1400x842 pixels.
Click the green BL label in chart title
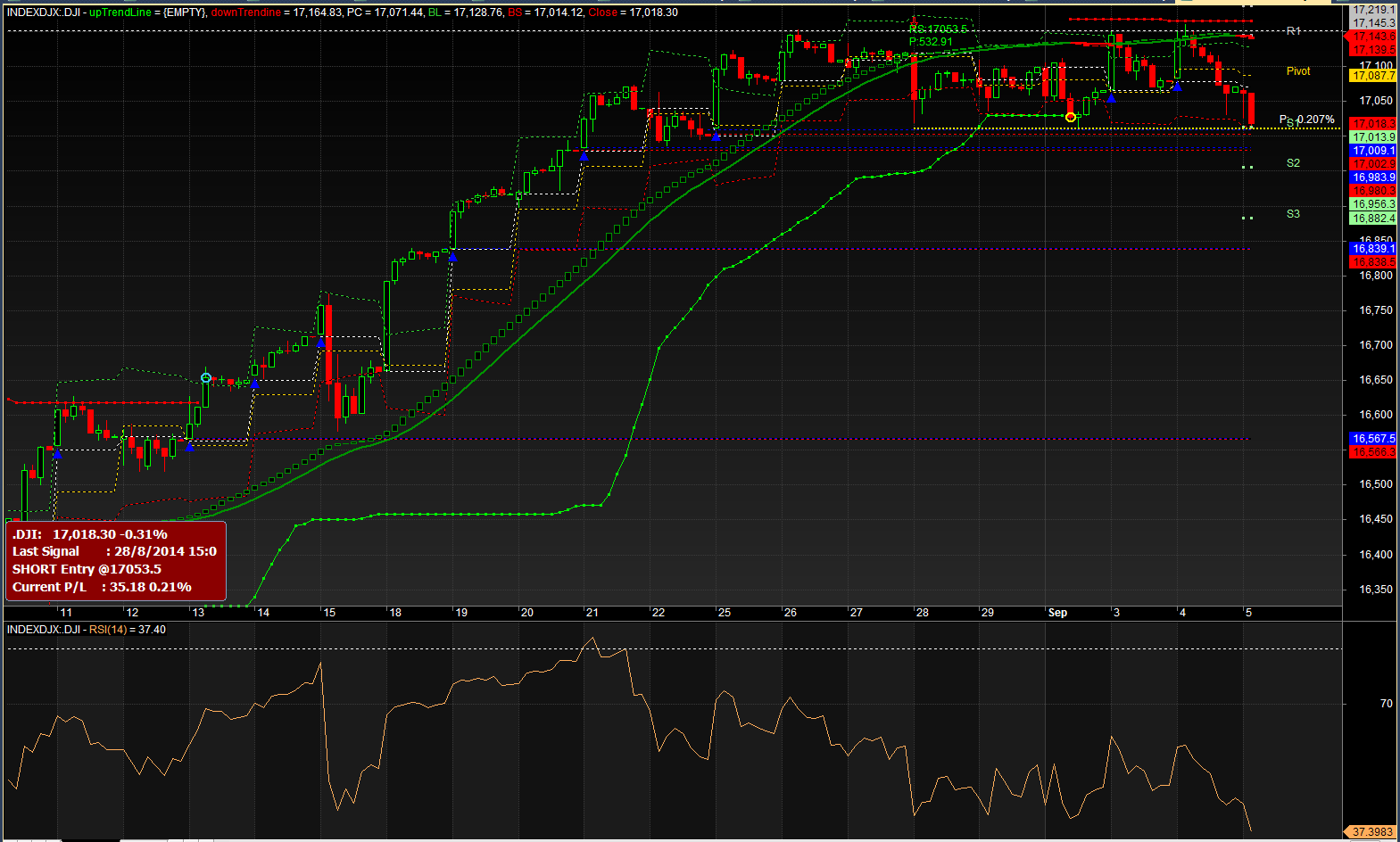point(435,12)
